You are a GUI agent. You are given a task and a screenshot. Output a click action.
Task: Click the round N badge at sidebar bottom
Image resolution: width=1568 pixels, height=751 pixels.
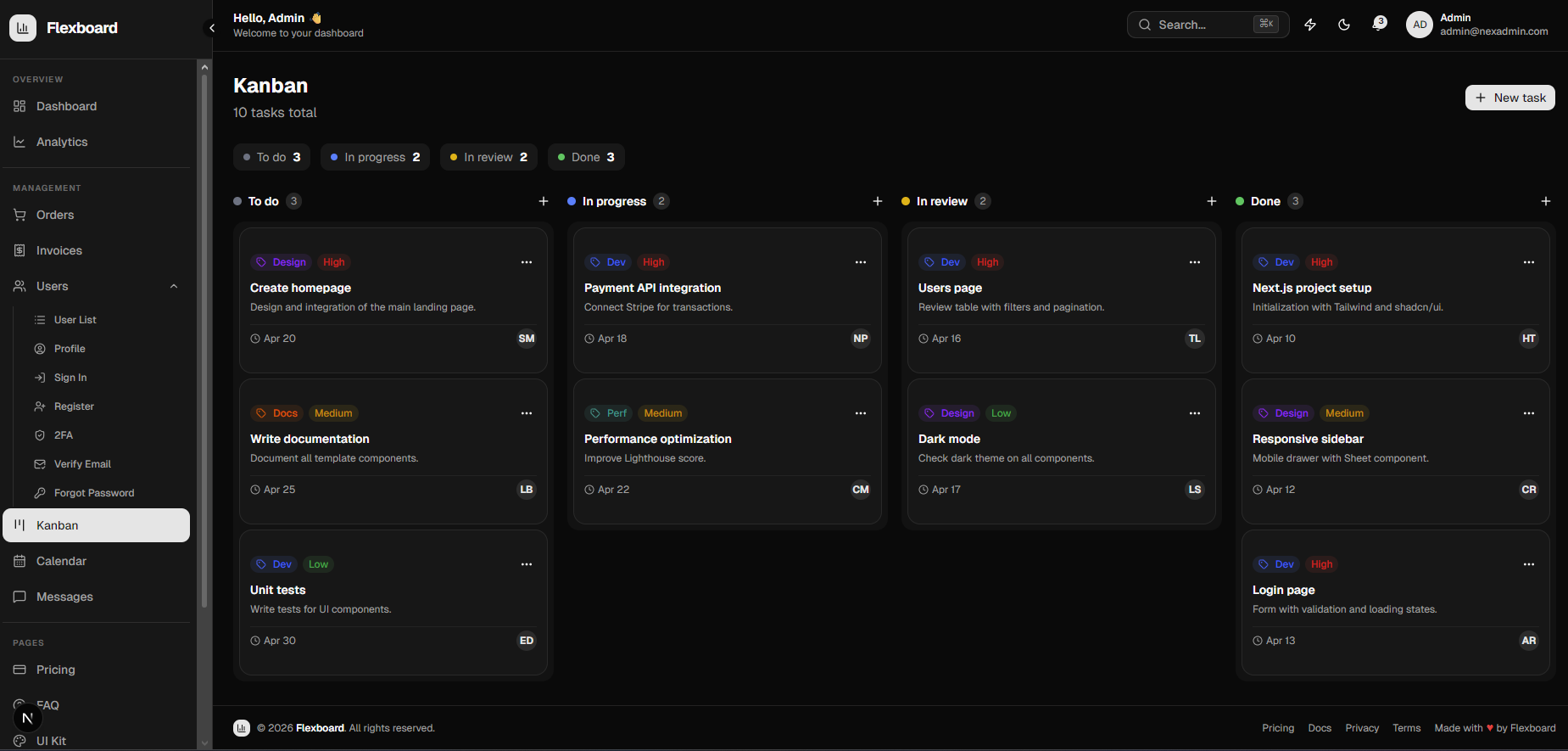point(27,719)
